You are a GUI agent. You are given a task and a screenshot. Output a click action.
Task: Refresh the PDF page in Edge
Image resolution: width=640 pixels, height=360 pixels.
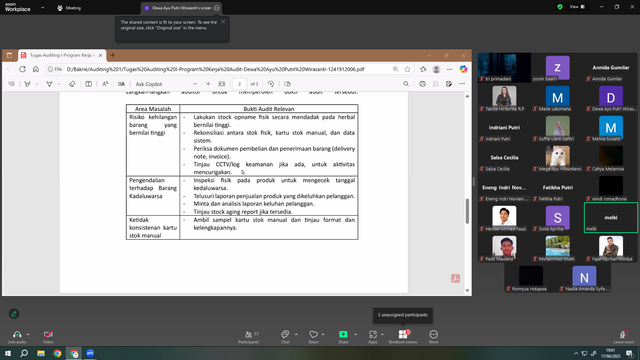click(x=22, y=69)
